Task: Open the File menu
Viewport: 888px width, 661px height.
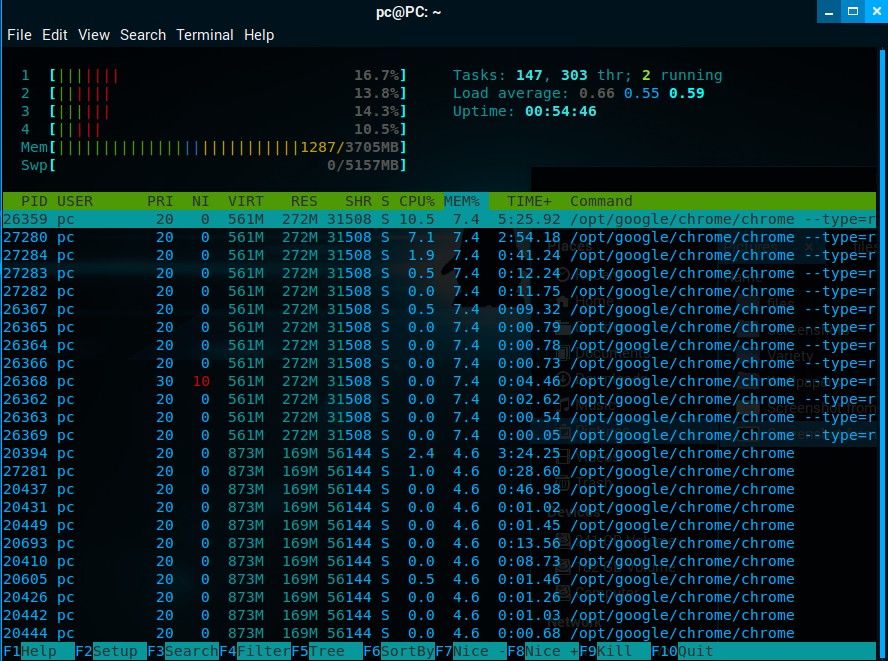Action: point(19,35)
